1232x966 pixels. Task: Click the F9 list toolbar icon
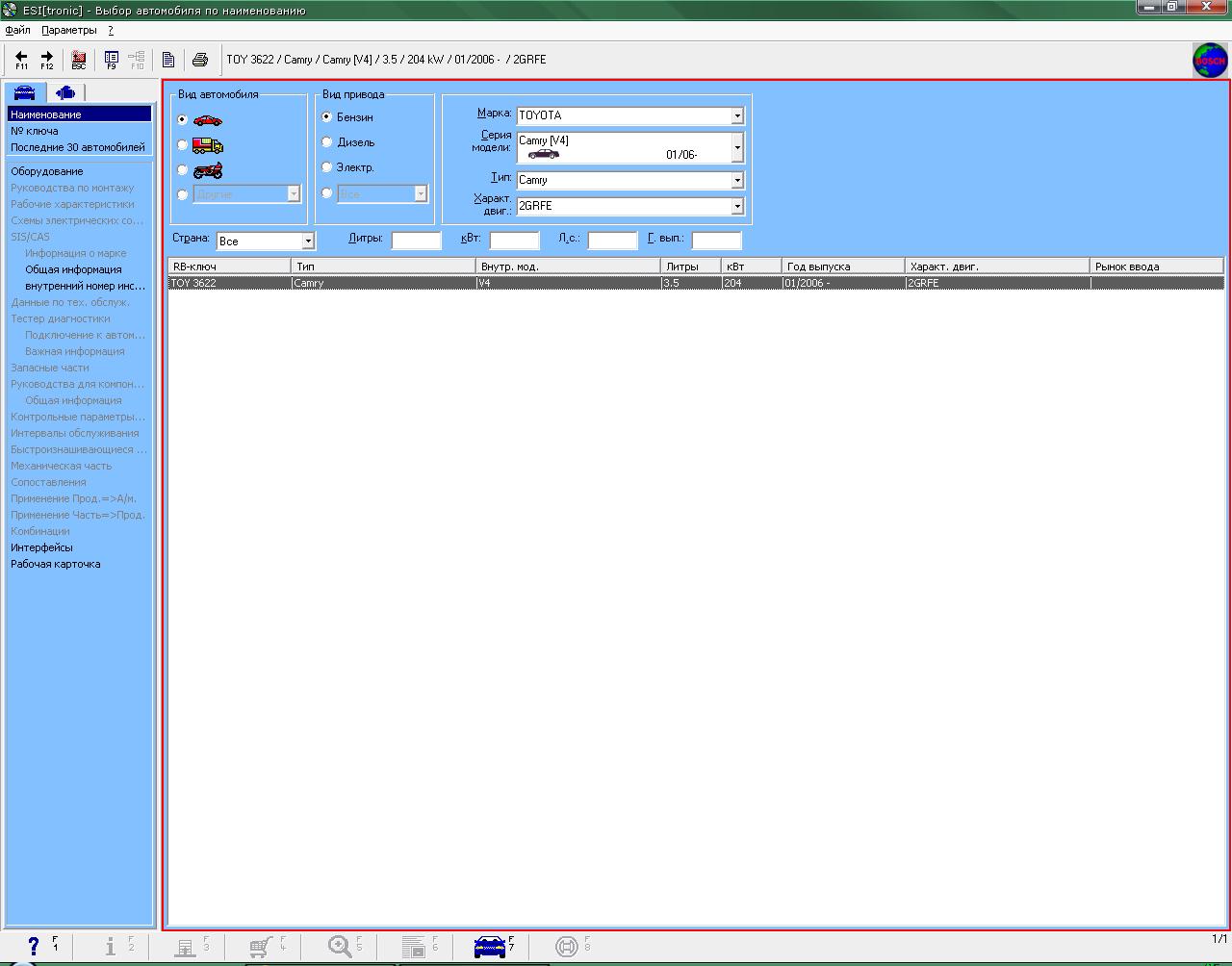coord(112,60)
